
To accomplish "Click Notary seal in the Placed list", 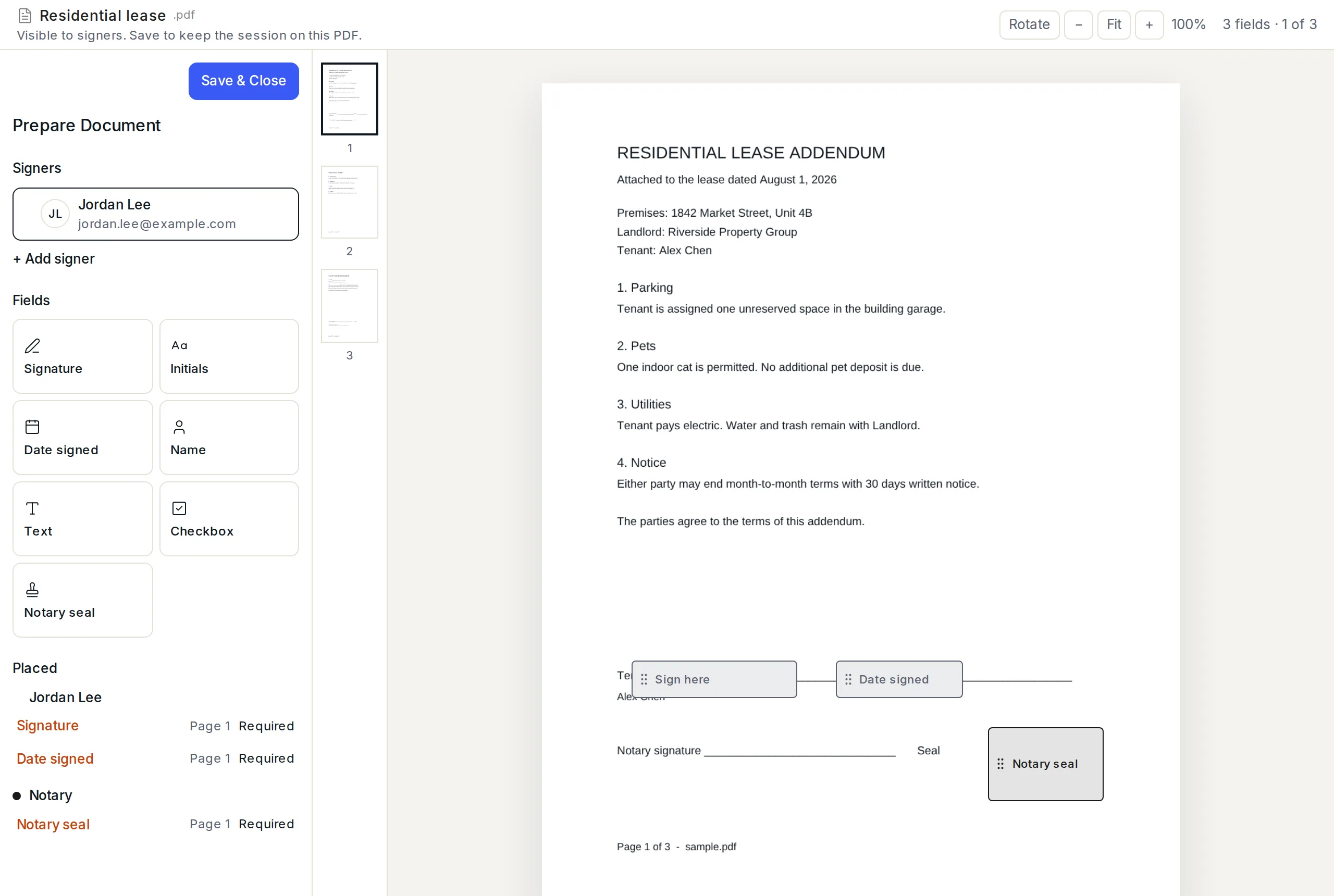I will [x=53, y=825].
